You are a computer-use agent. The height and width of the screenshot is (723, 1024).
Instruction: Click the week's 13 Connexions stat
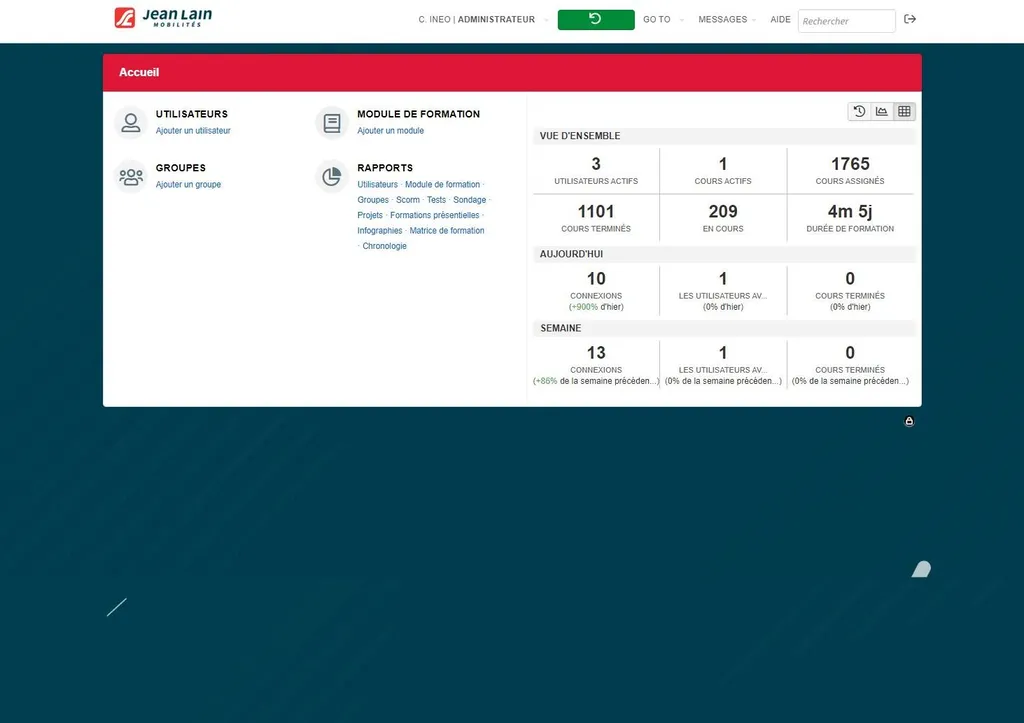[596, 364]
